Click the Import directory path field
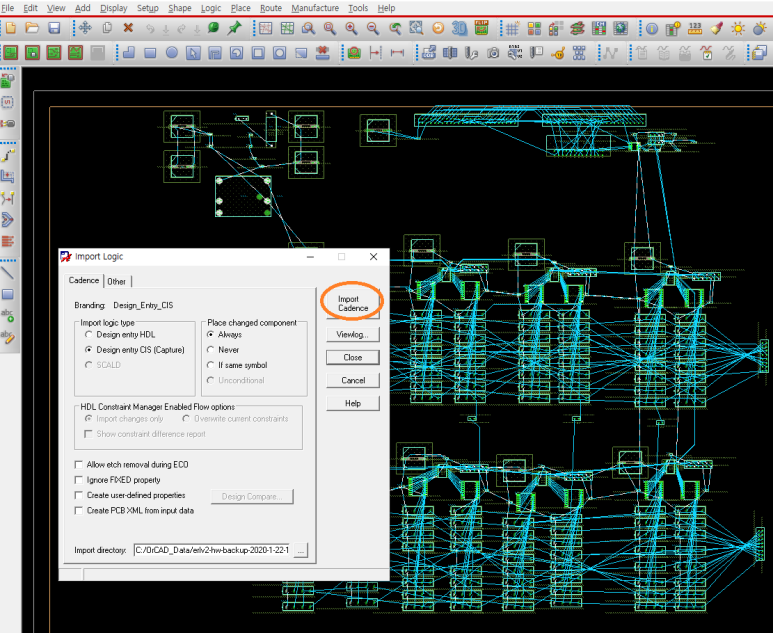Screen dimensions: 773x633 tap(211, 550)
